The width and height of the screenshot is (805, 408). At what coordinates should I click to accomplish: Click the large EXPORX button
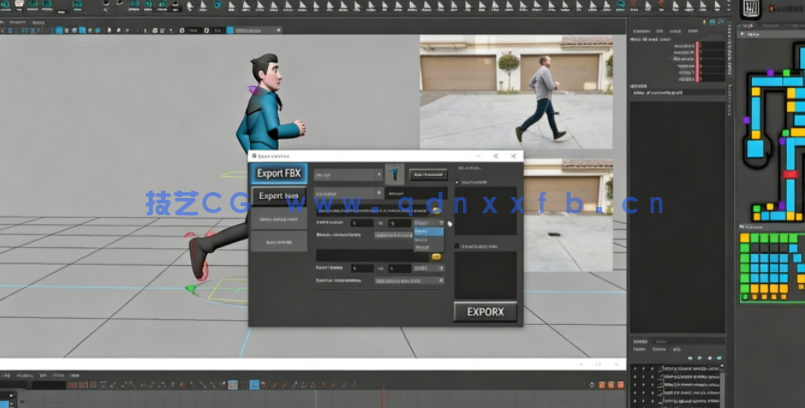[x=485, y=311]
